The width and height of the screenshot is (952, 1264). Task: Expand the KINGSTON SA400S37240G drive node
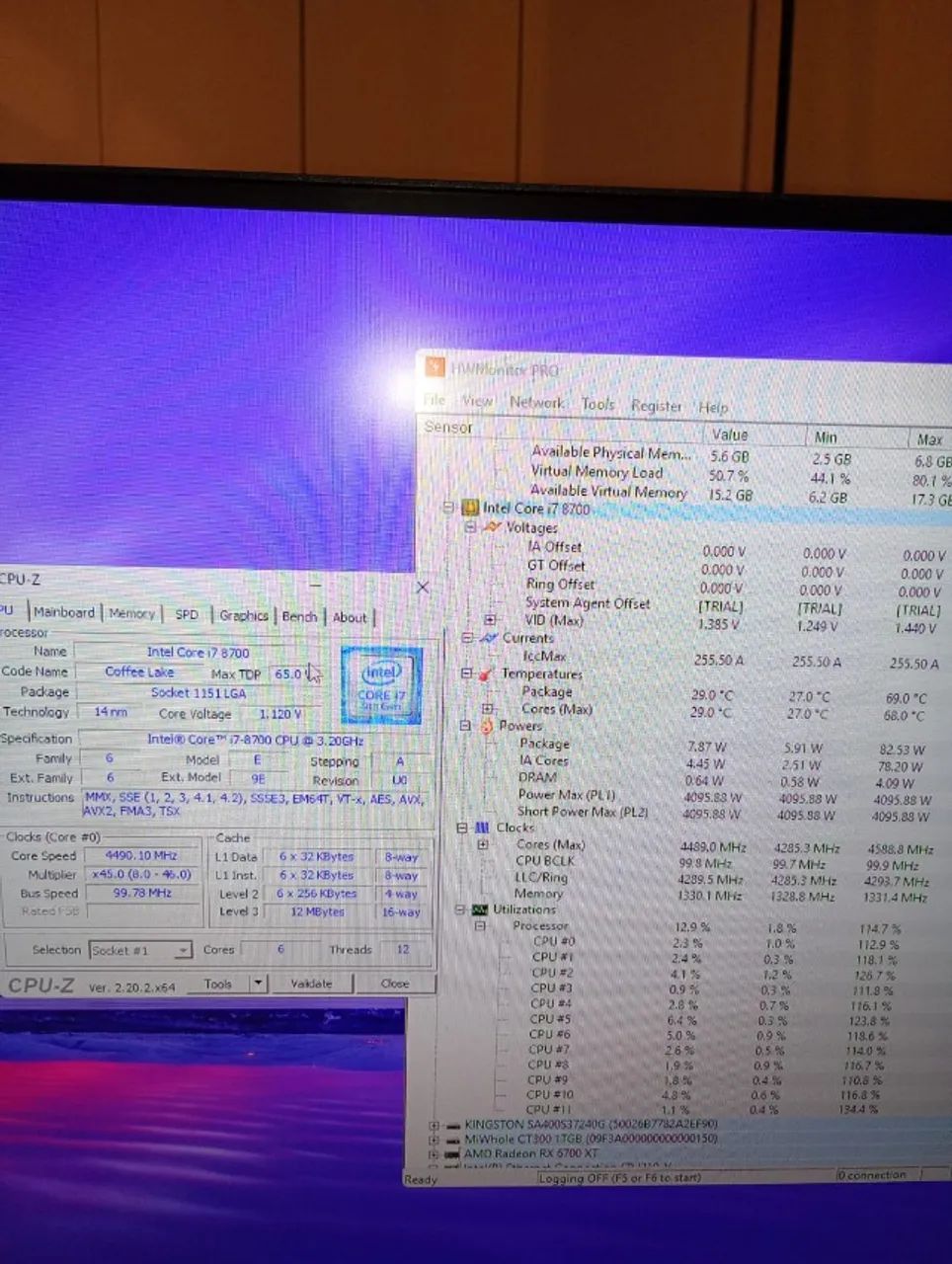[x=434, y=1125]
